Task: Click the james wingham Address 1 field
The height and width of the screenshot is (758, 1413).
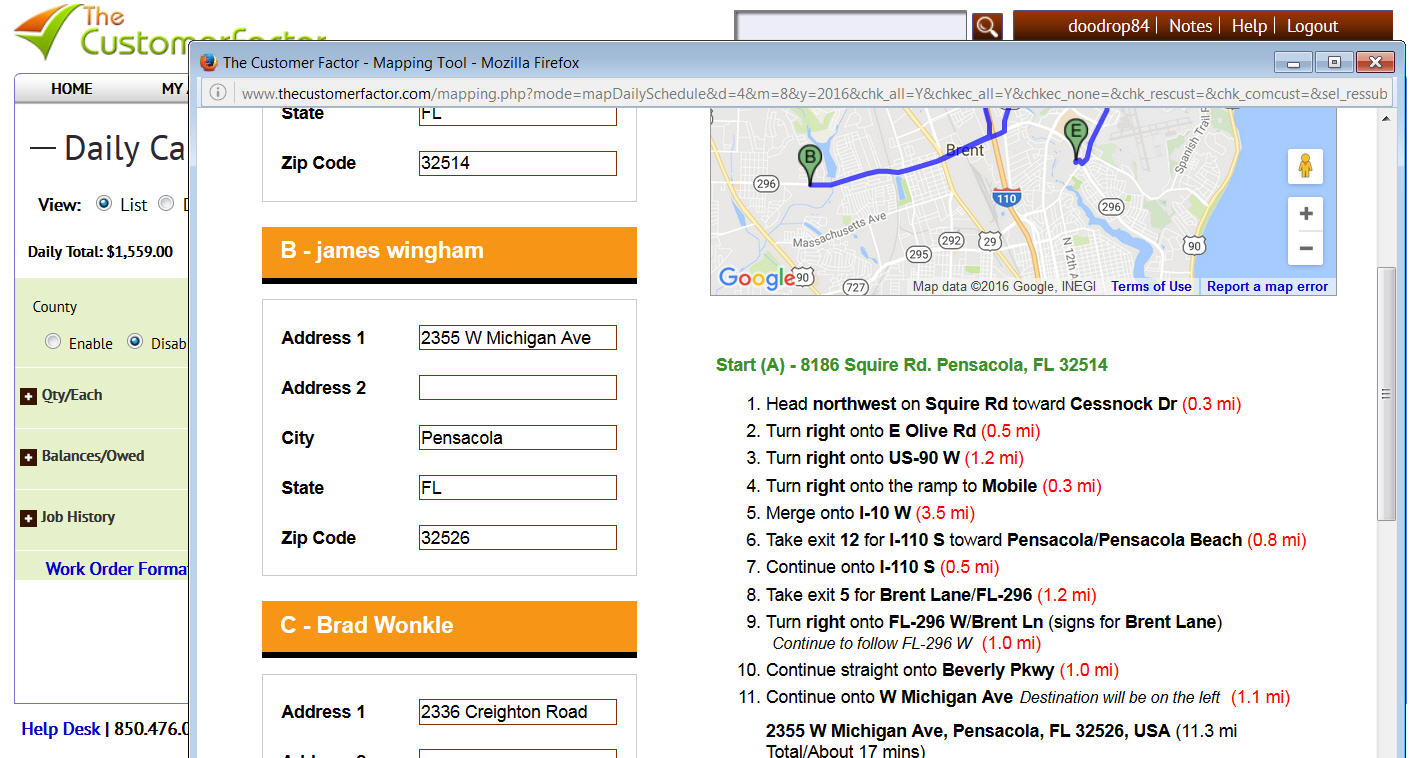Action: 517,338
